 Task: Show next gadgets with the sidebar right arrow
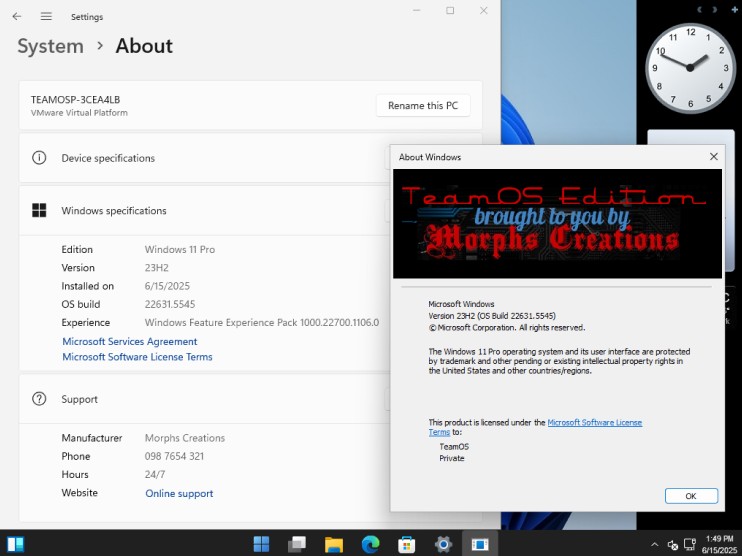click(715, 9)
